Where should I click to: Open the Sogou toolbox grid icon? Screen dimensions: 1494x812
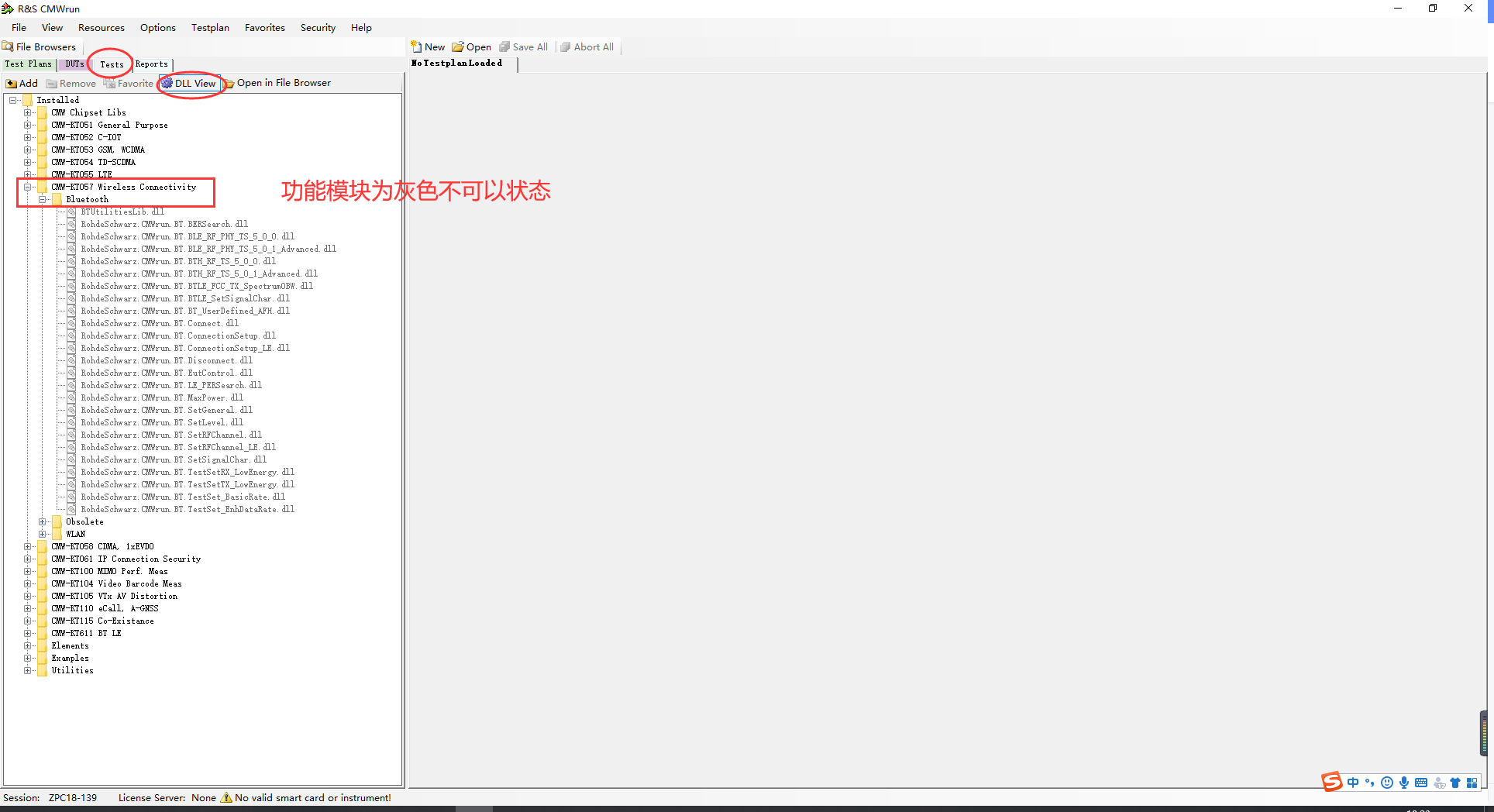pyautogui.click(x=1472, y=783)
